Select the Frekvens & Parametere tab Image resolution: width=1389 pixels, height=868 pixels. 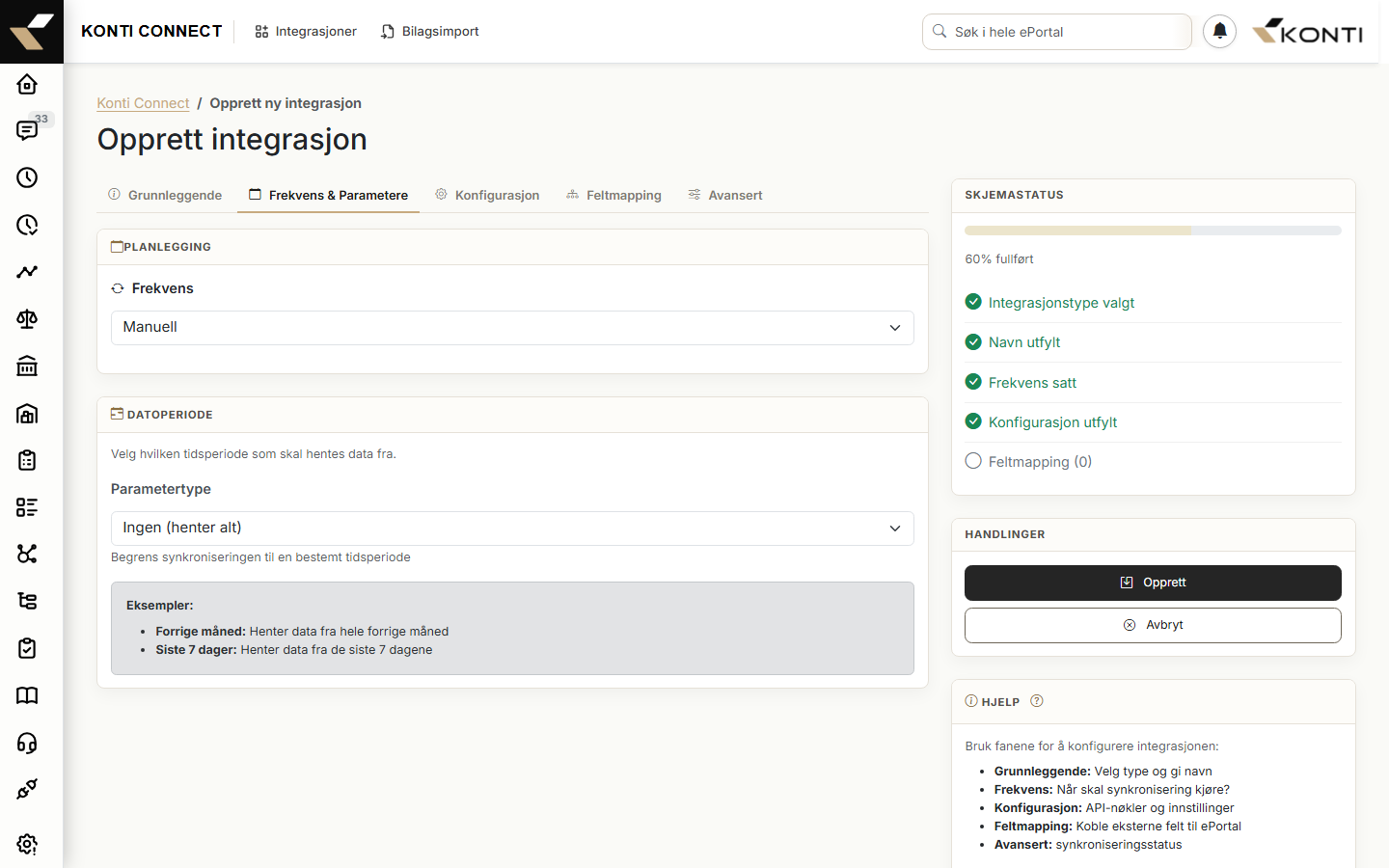pos(328,195)
